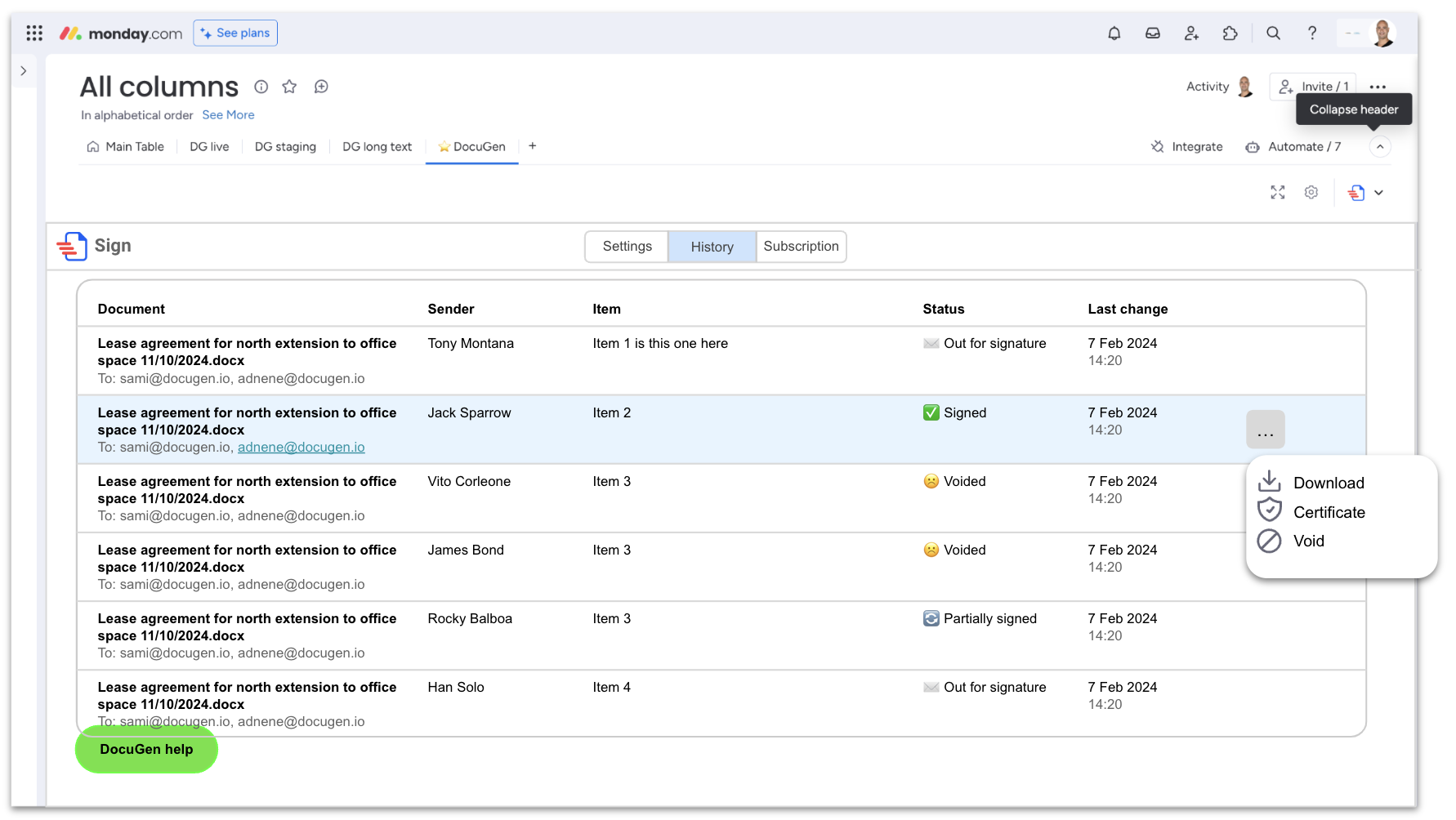
Task: Open board options three-dot menu
Action: click(1378, 87)
